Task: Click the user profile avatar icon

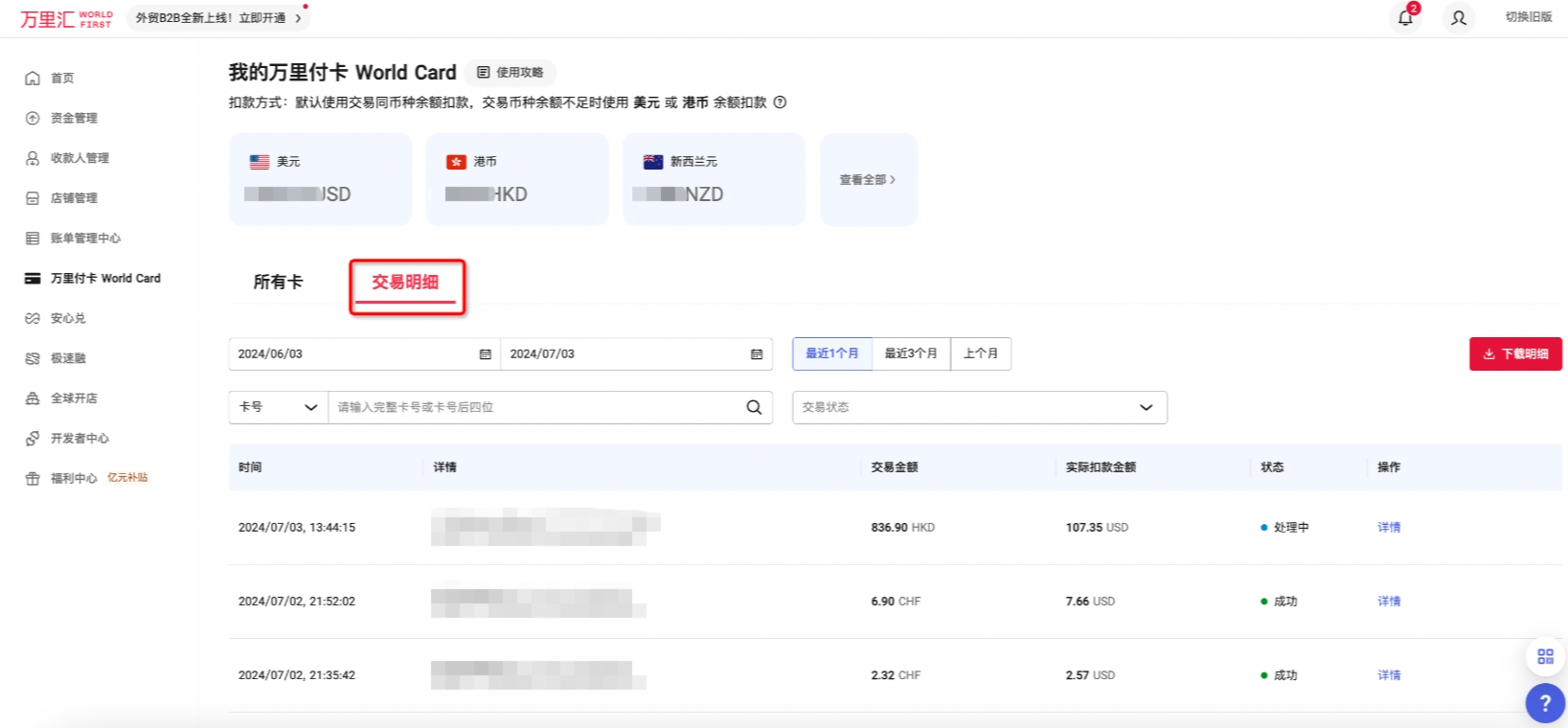Action: (x=1458, y=18)
